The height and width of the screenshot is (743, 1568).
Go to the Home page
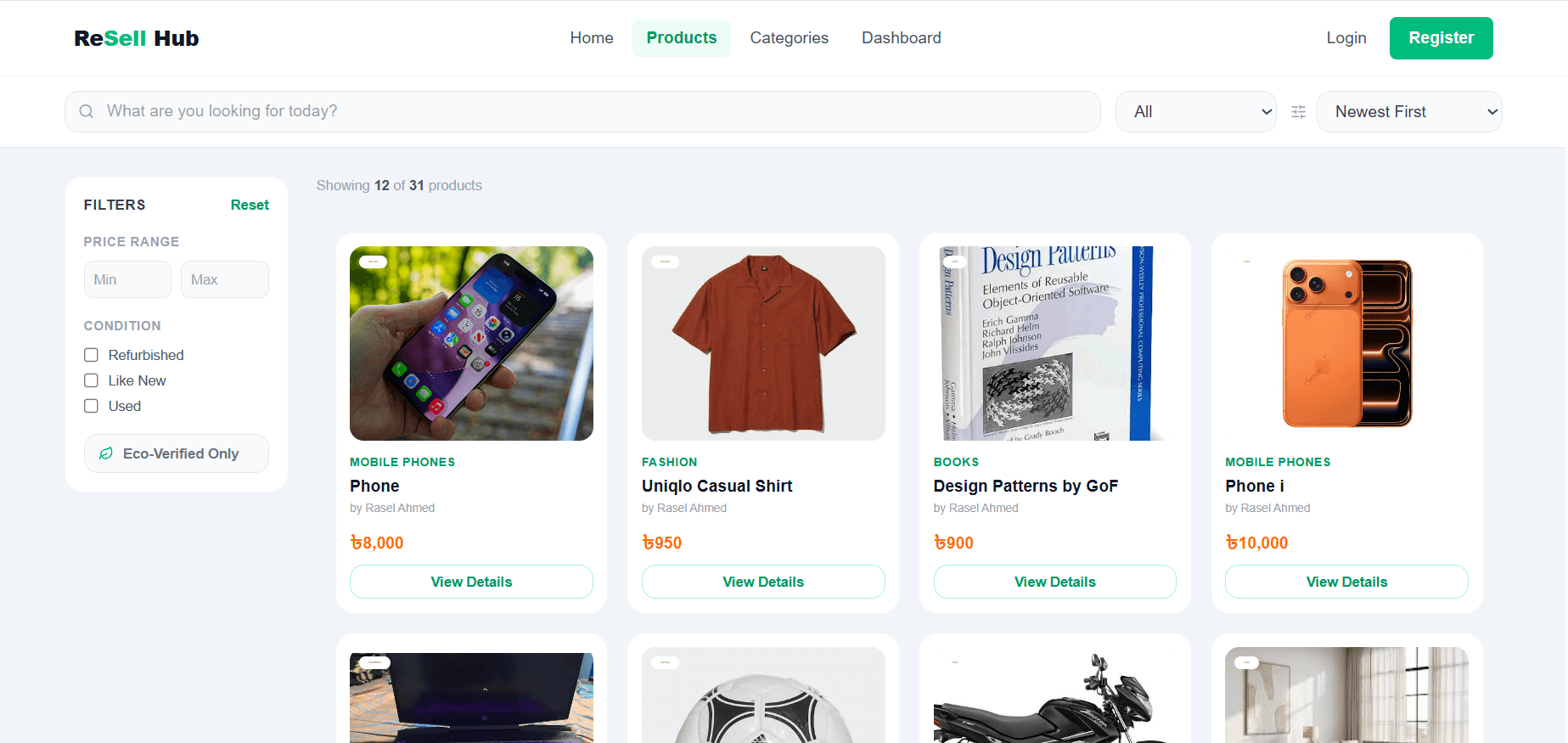click(x=592, y=38)
